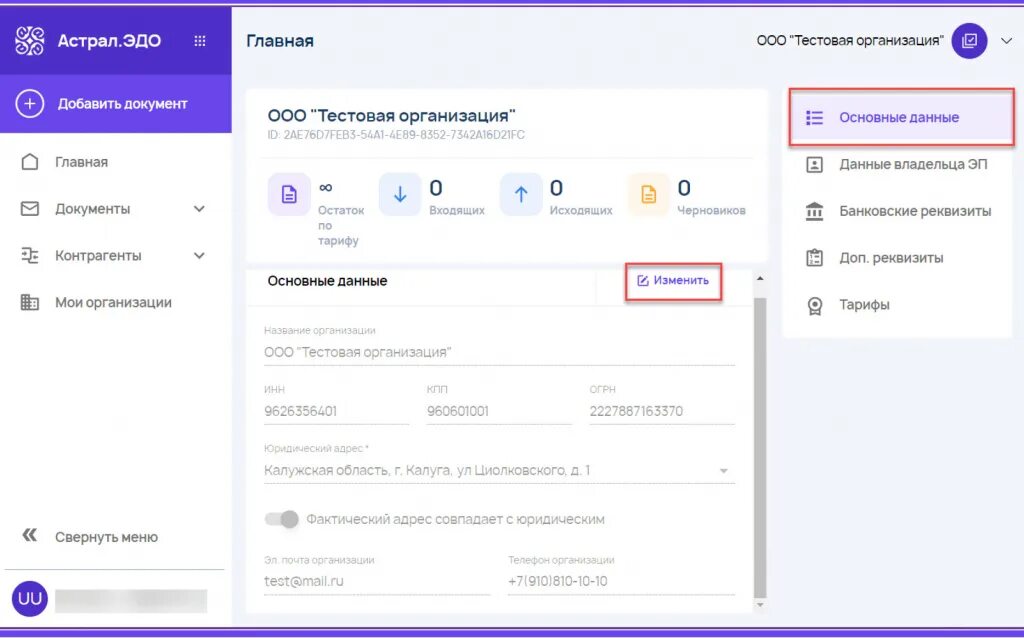Click the Телефон организации field
This screenshot has height=638, width=1024.
(x=621, y=581)
